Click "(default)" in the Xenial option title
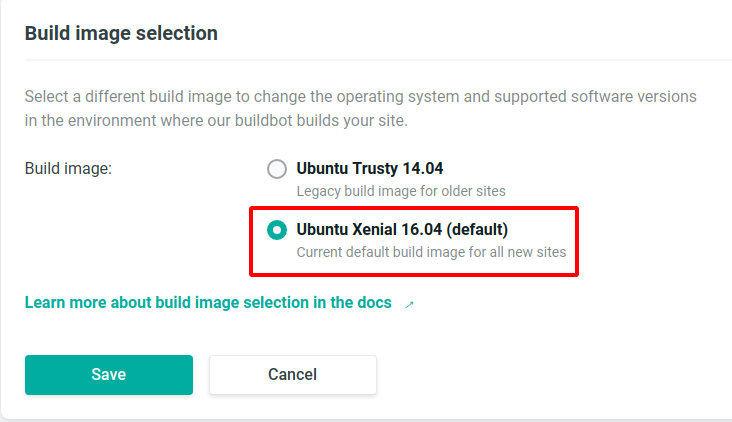This screenshot has height=422, width=732. click(477, 230)
